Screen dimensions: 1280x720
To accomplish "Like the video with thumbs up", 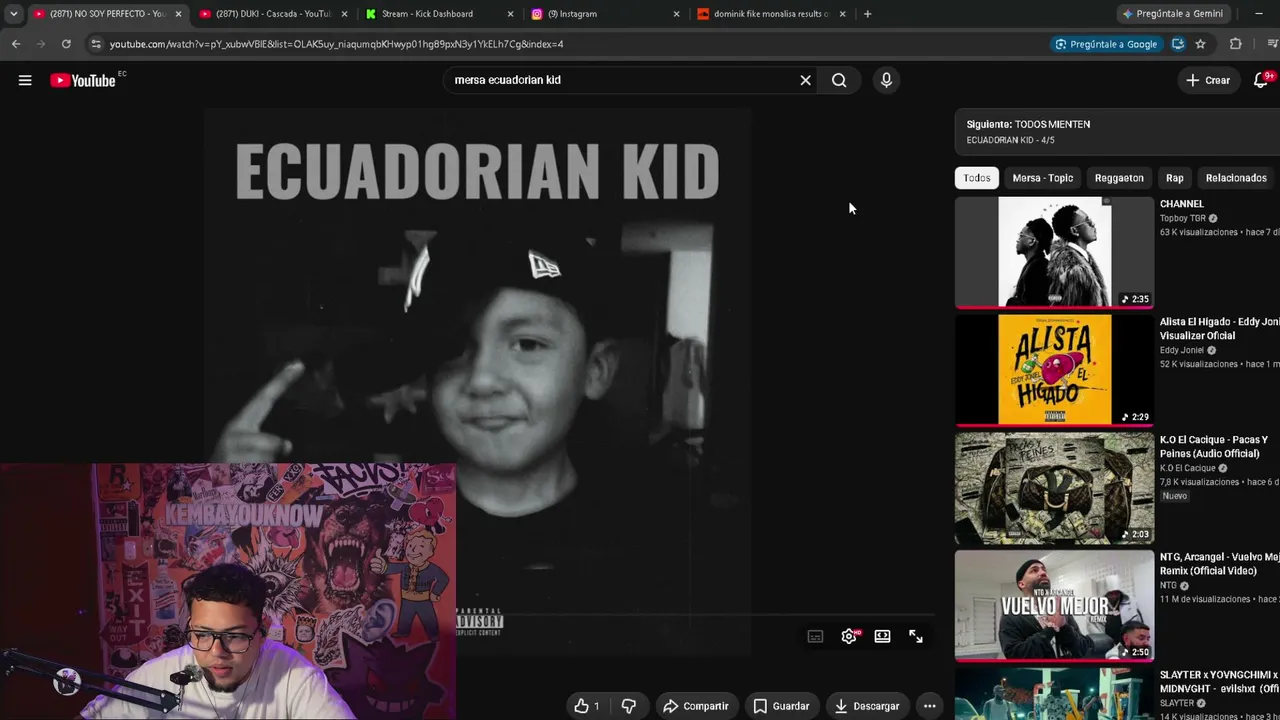I will [x=587, y=706].
